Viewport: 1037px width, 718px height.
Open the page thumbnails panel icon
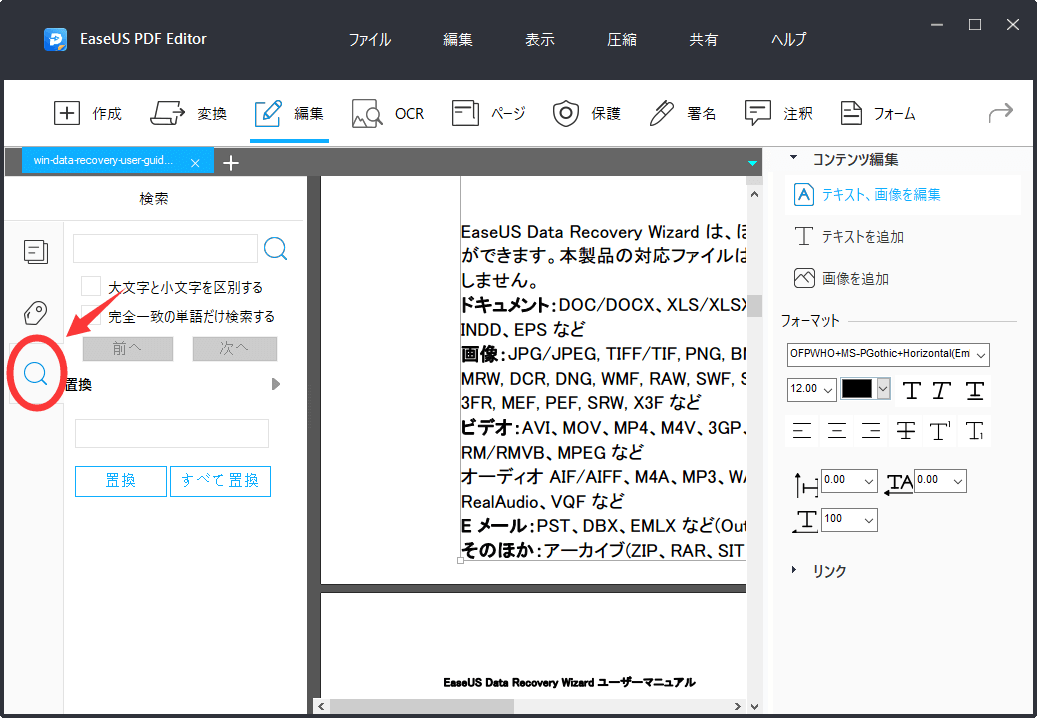(36, 252)
